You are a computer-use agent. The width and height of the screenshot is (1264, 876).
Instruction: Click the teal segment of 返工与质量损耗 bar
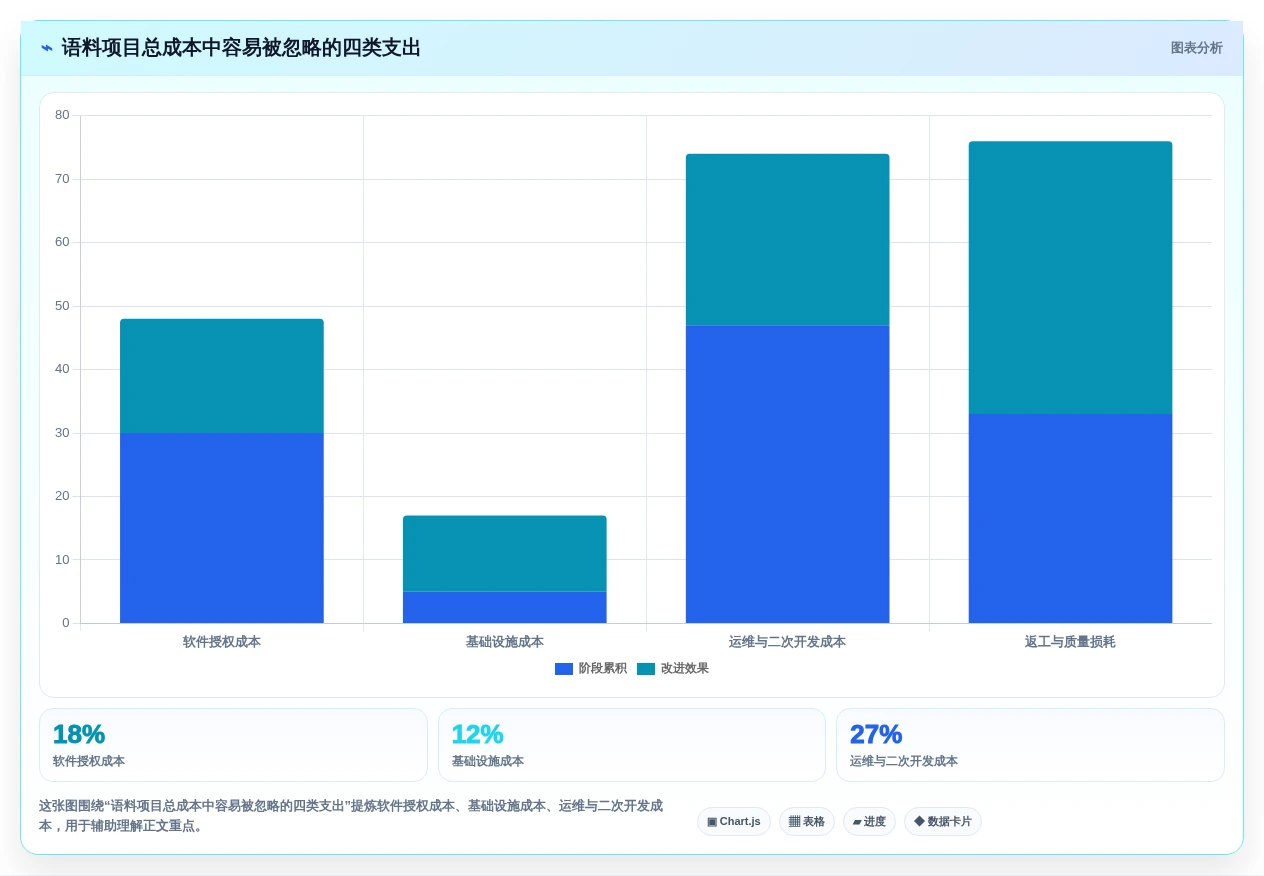1071,278
